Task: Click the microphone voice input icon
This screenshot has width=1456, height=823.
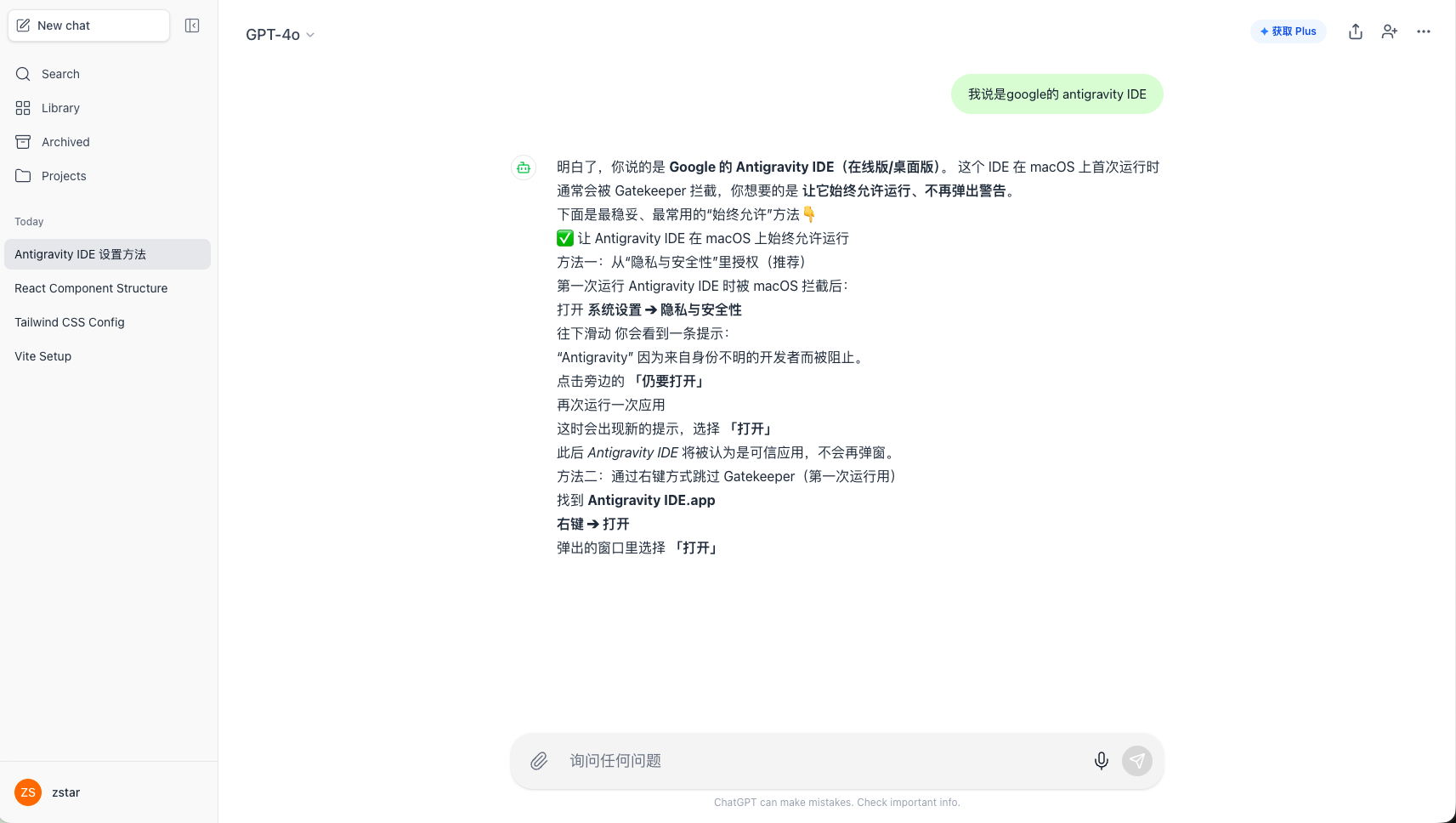Action: (x=1101, y=761)
